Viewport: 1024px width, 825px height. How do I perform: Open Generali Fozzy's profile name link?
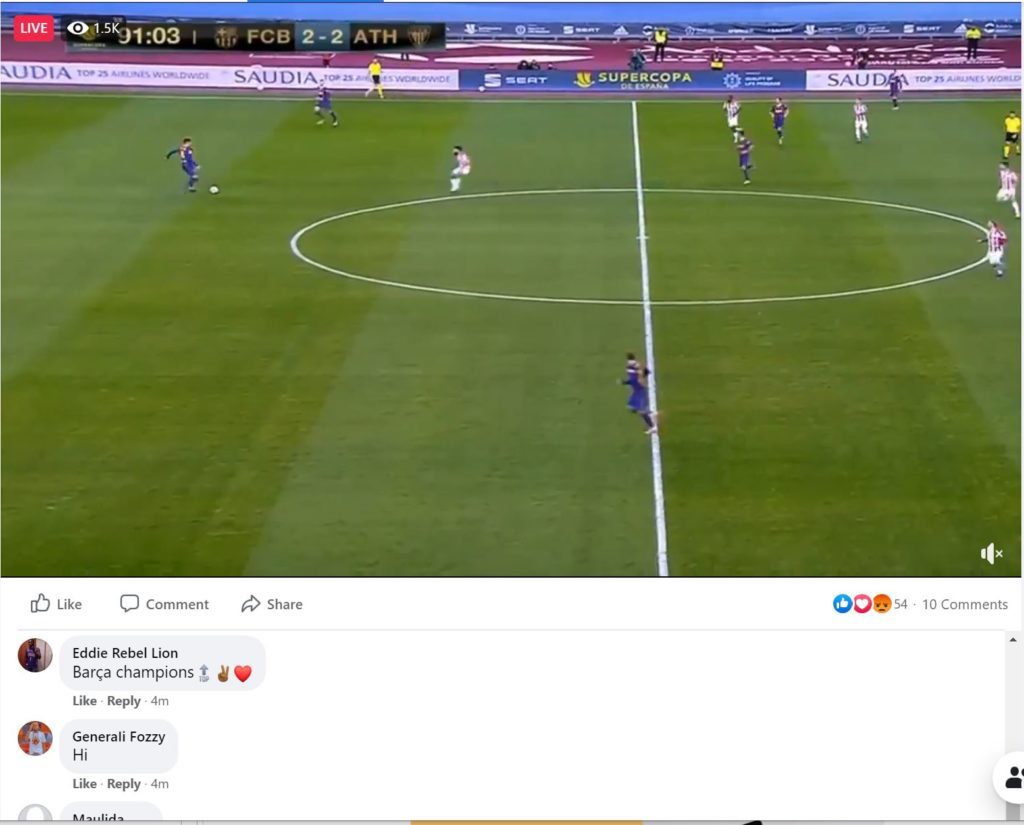click(119, 736)
